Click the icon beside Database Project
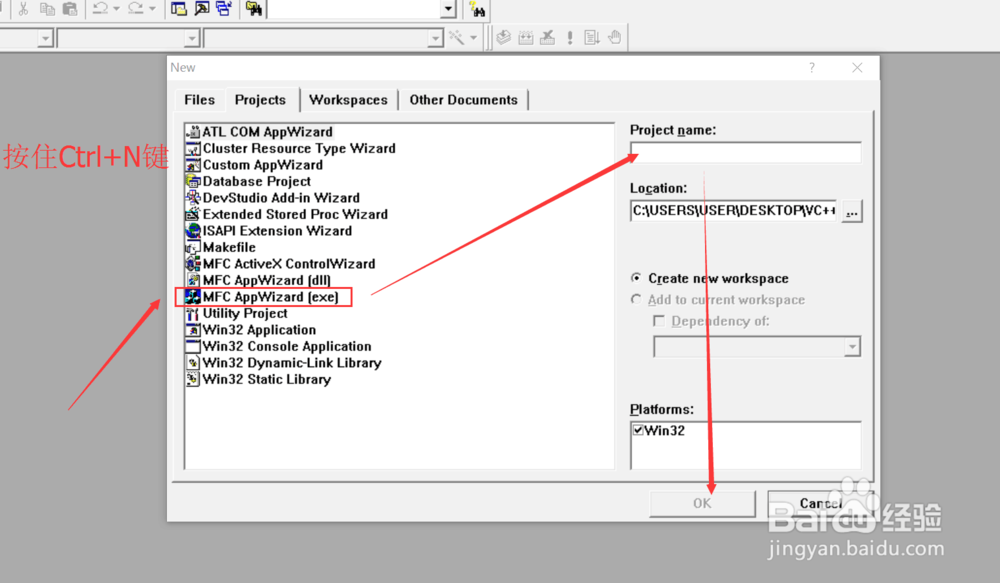The height and width of the screenshot is (583, 1000). (x=193, y=181)
